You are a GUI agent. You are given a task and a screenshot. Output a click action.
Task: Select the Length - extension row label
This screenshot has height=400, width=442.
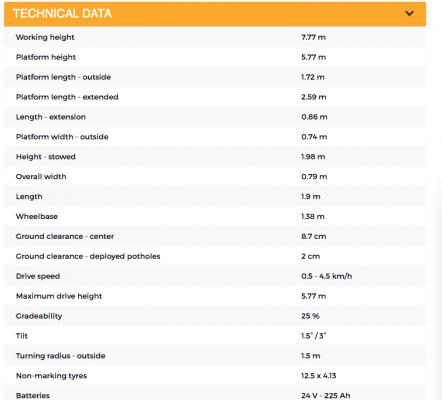click(51, 117)
